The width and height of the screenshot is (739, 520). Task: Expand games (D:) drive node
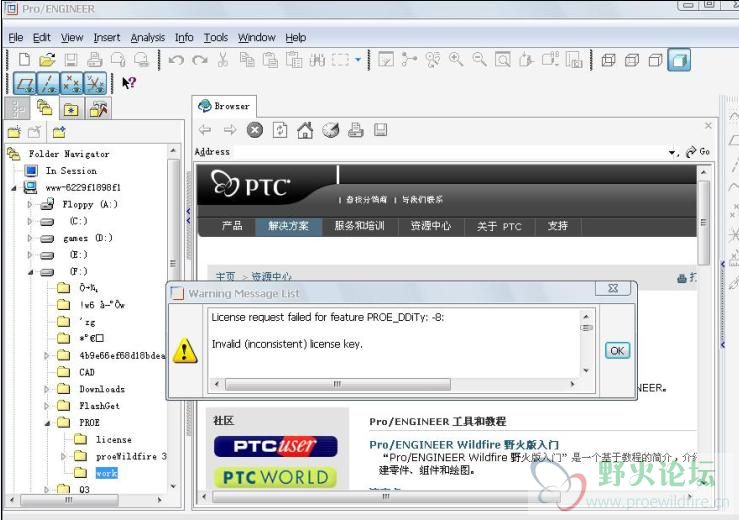[30, 238]
